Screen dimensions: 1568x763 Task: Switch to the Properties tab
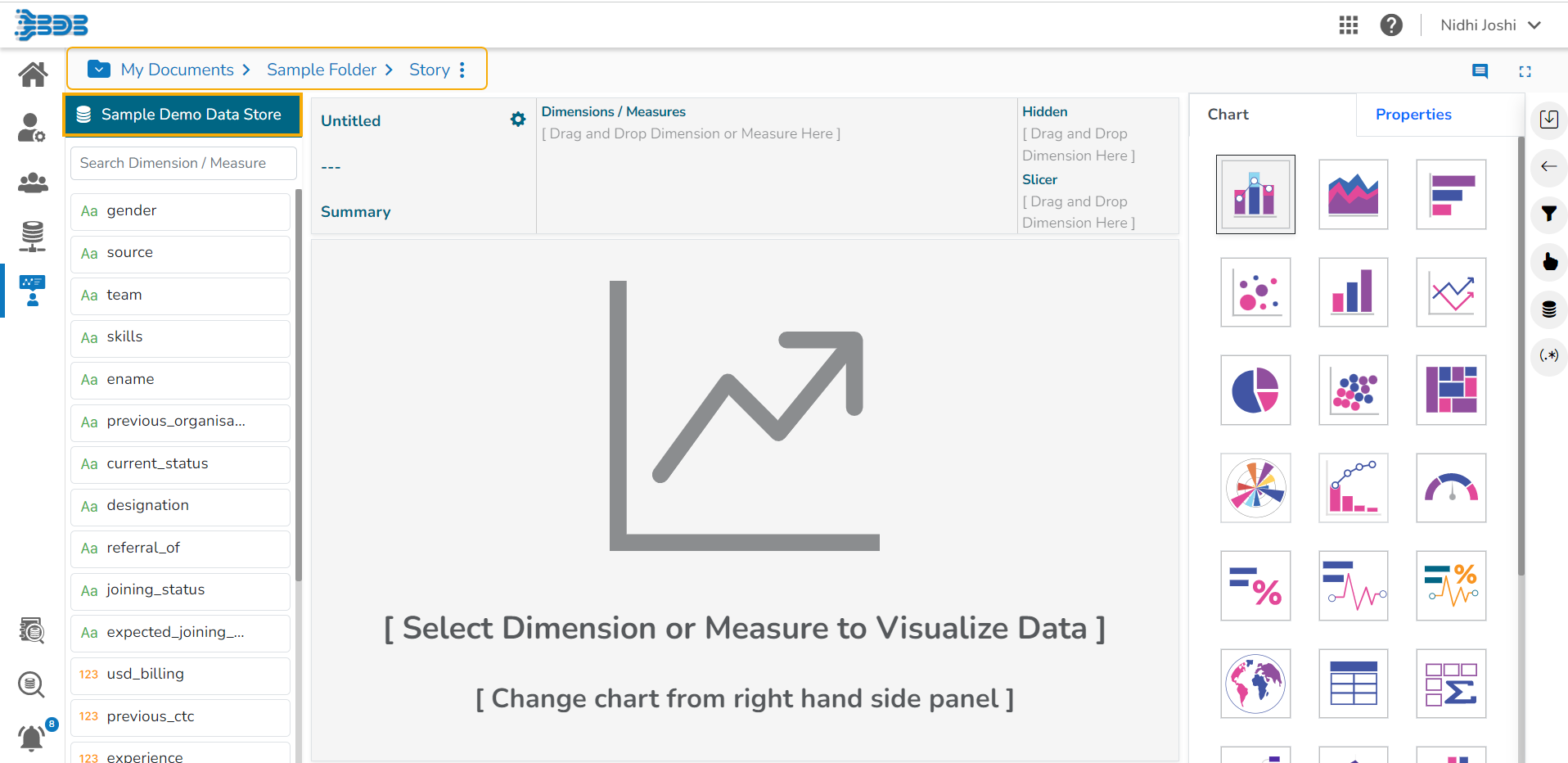(1413, 115)
